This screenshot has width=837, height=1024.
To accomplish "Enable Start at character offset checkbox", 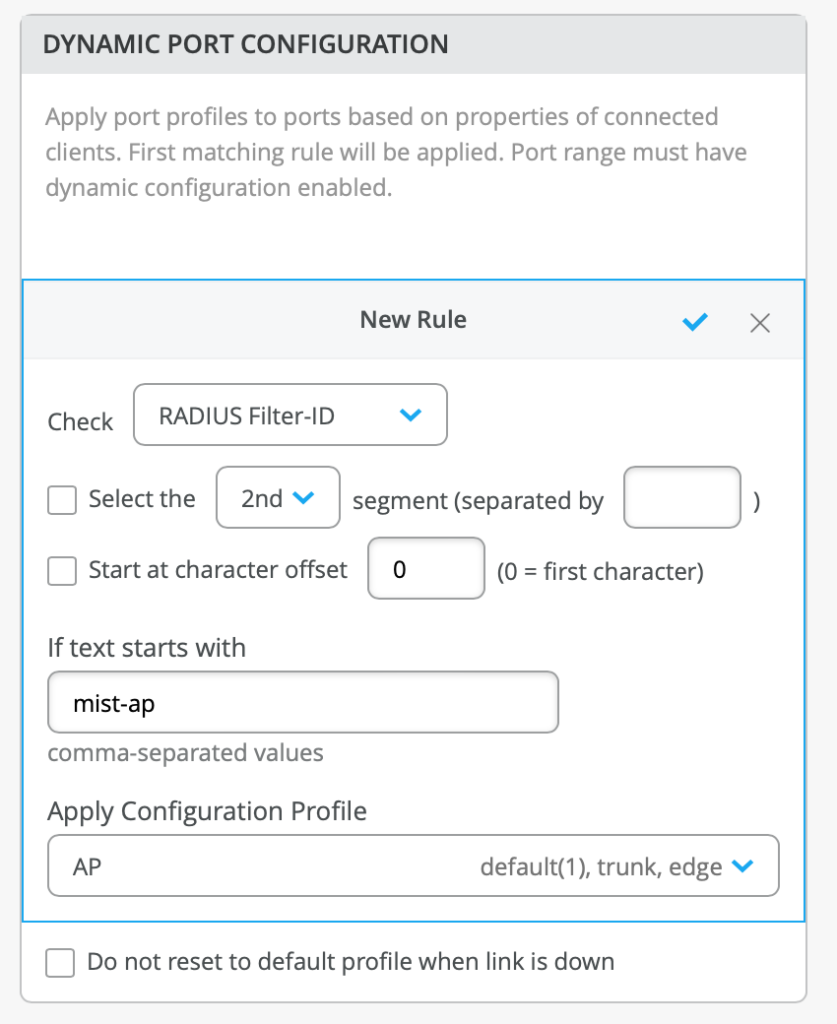I will [62, 571].
